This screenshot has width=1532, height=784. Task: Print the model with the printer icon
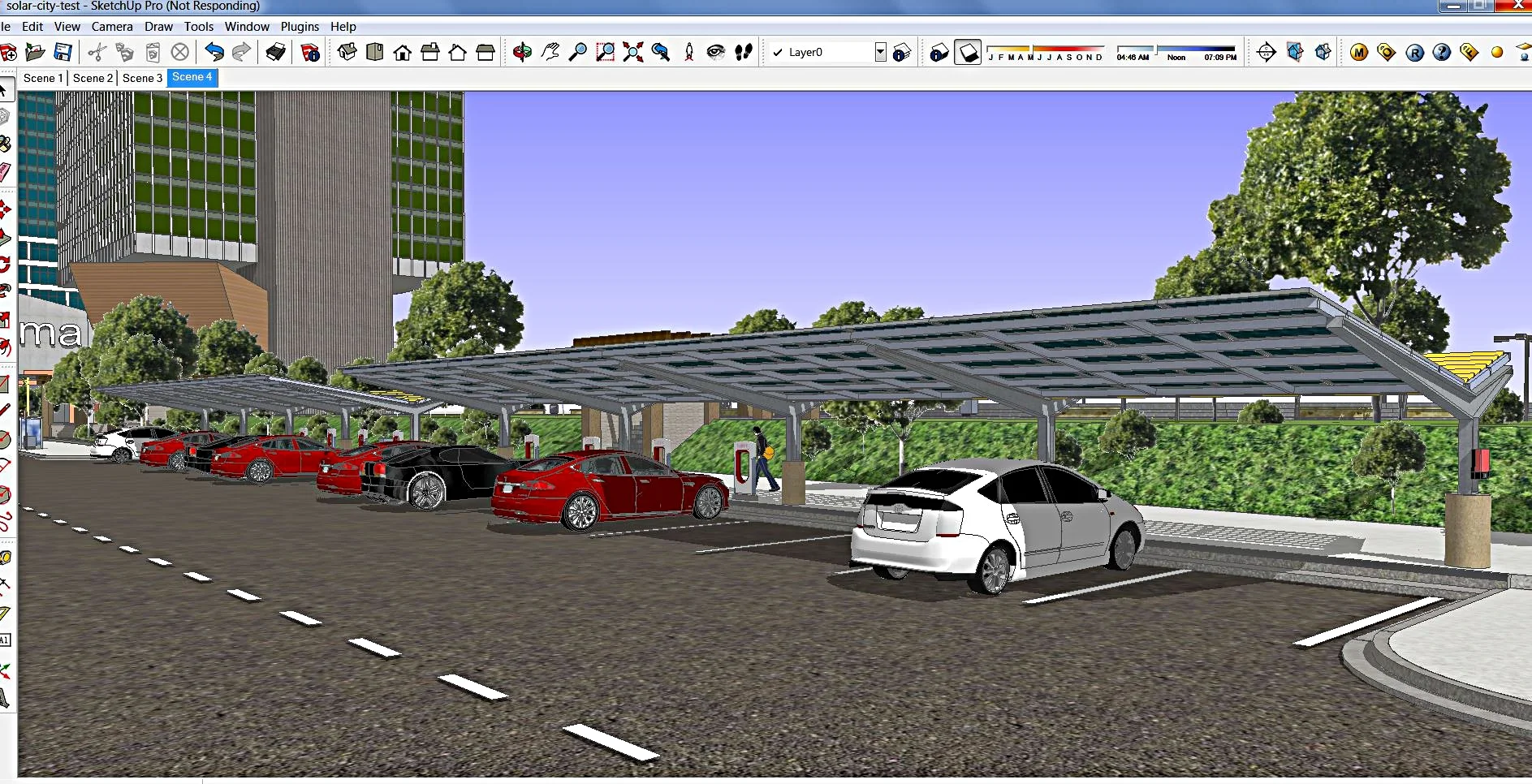(276, 53)
